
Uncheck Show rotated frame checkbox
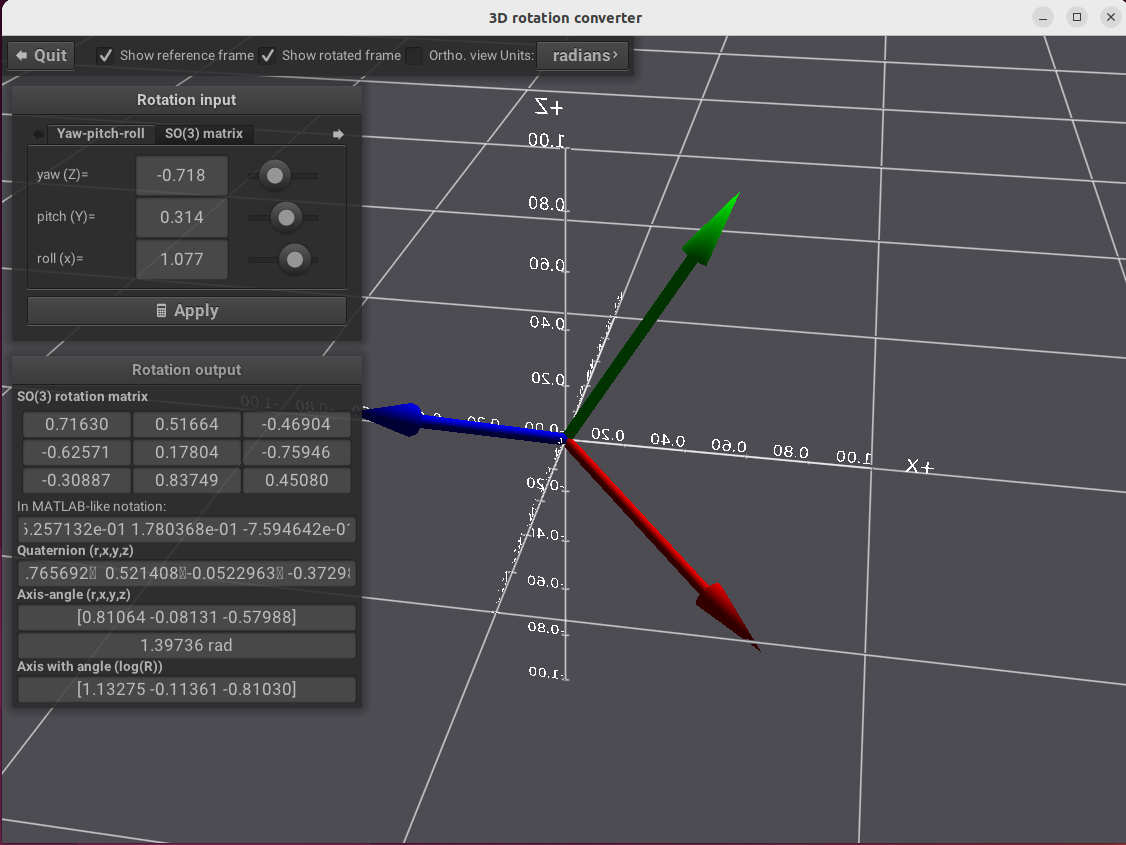click(267, 56)
